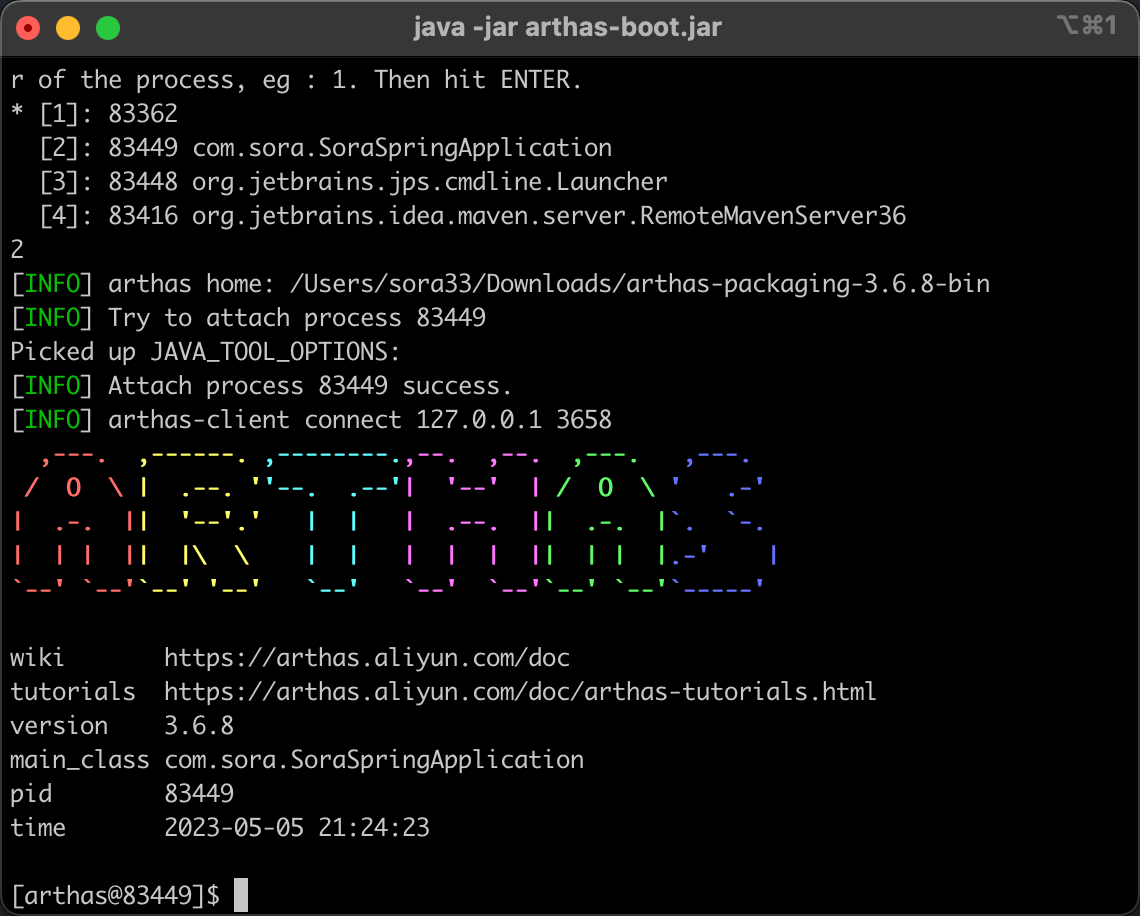Click the version number 3.6.8
Image resolution: width=1140 pixels, height=916 pixels.
[198, 726]
